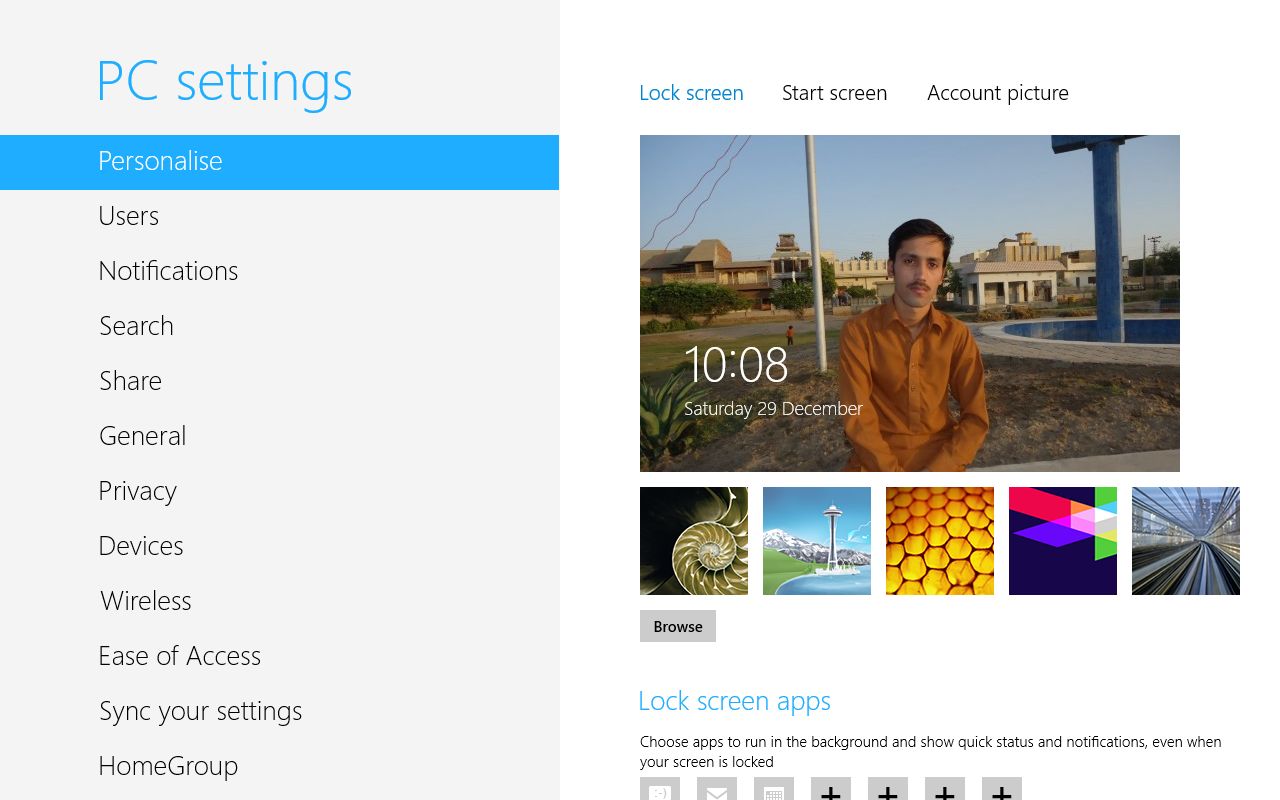Add an app in the first plus slot

pyautogui.click(x=831, y=790)
